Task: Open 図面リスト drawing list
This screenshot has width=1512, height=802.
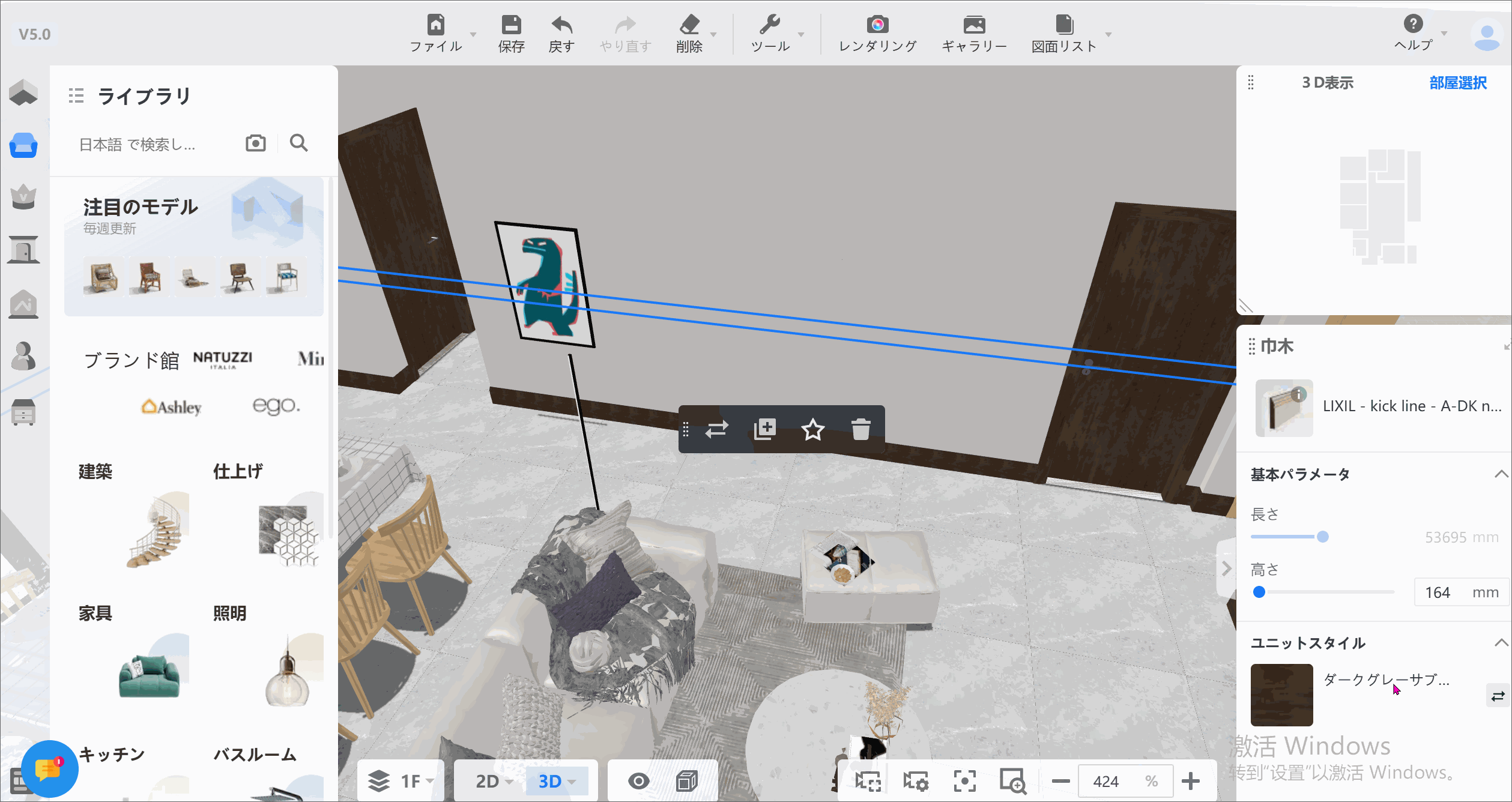Action: coord(1064,34)
